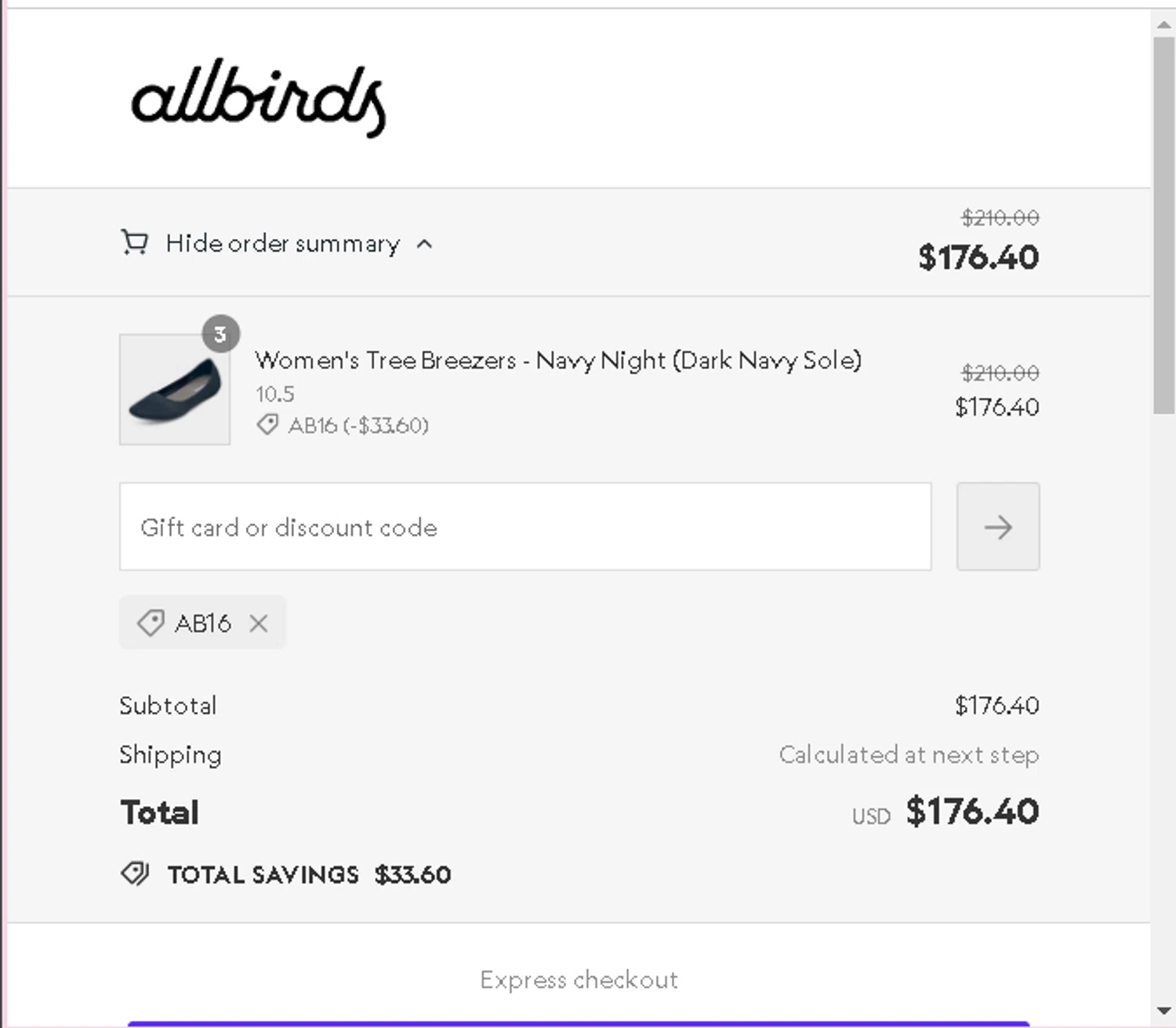Click the tag icon beside AB16 (-$33.60)

267,425
